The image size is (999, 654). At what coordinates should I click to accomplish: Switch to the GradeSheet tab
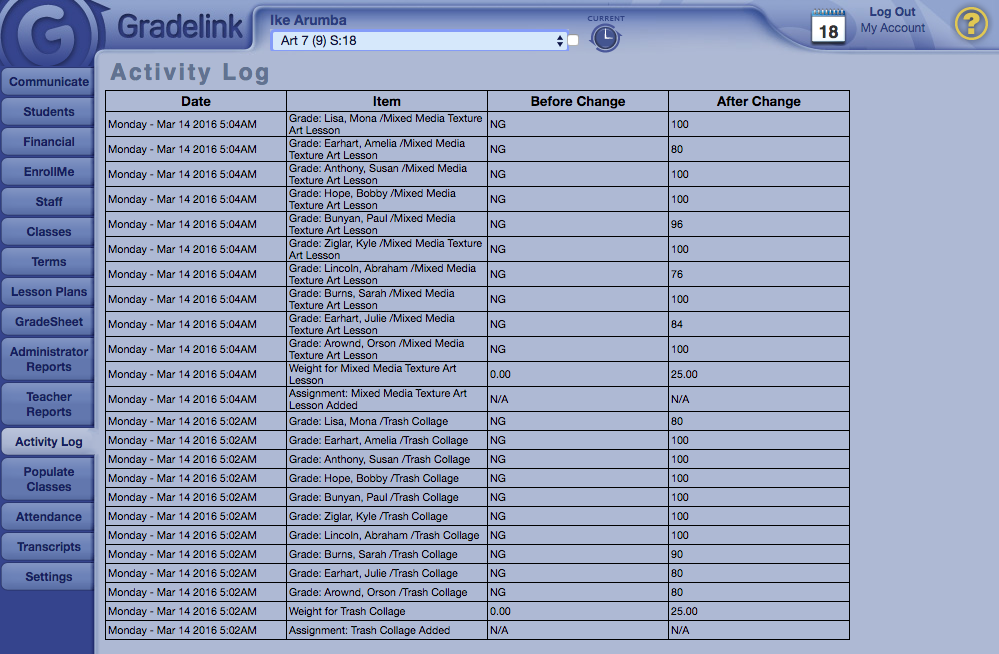pyautogui.click(x=49, y=322)
